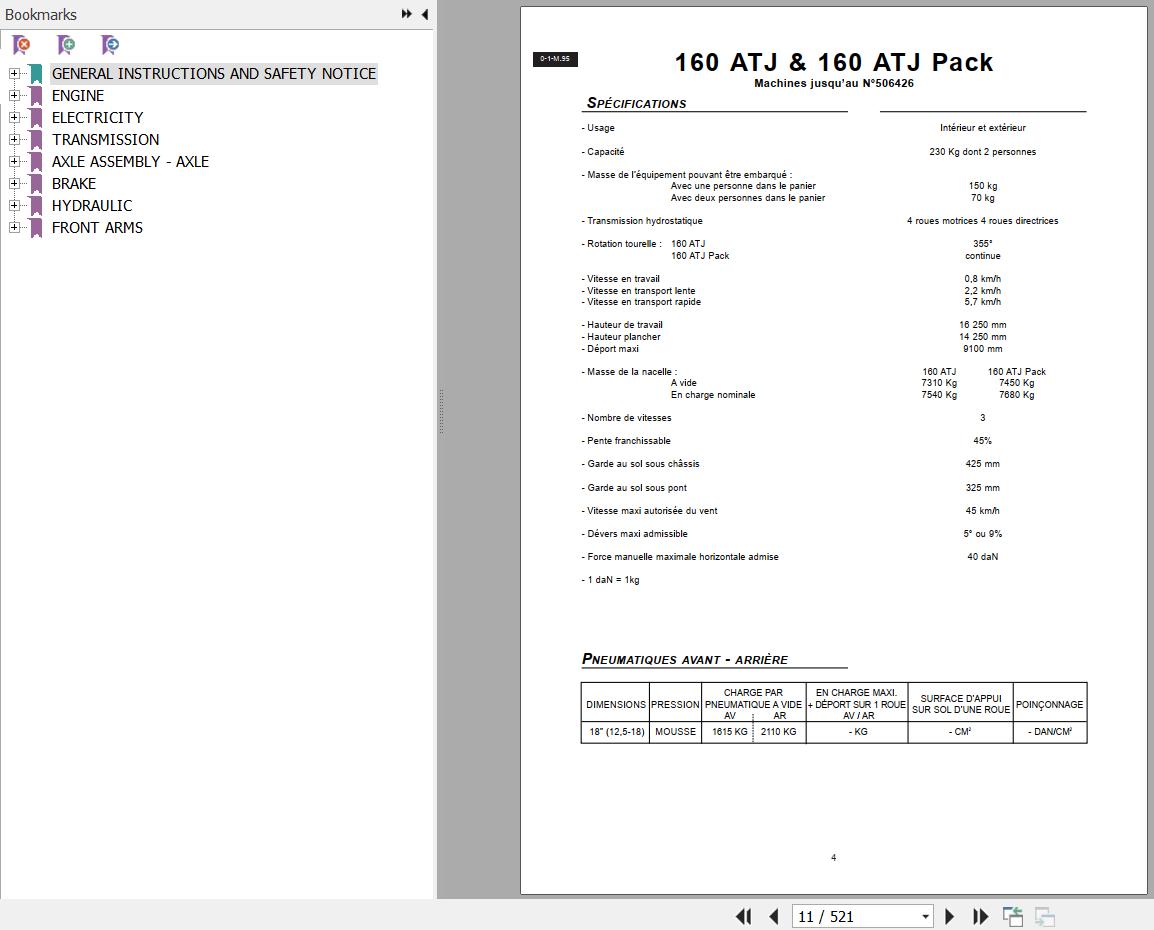Click the 160 ATJ & 160 ATJ Pack heading
Image resolution: width=1154 pixels, height=930 pixels.
(x=834, y=63)
